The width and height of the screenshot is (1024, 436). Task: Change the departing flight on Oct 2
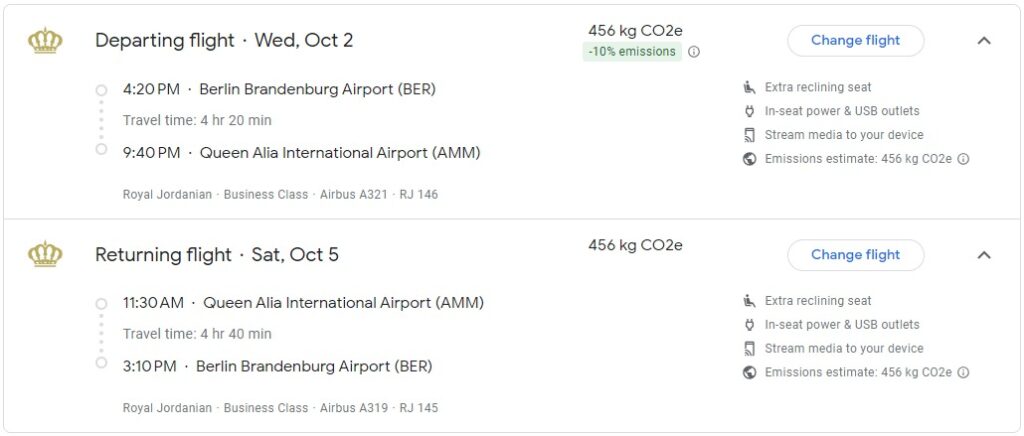pos(855,41)
